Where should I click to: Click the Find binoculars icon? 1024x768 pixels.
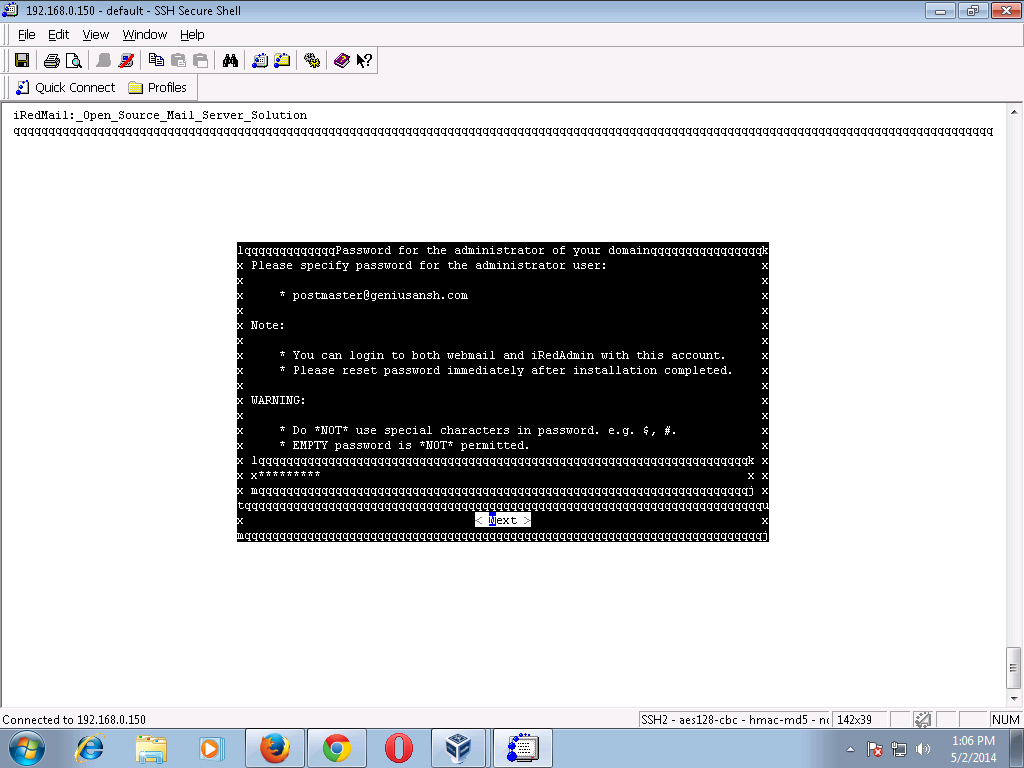coord(230,61)
